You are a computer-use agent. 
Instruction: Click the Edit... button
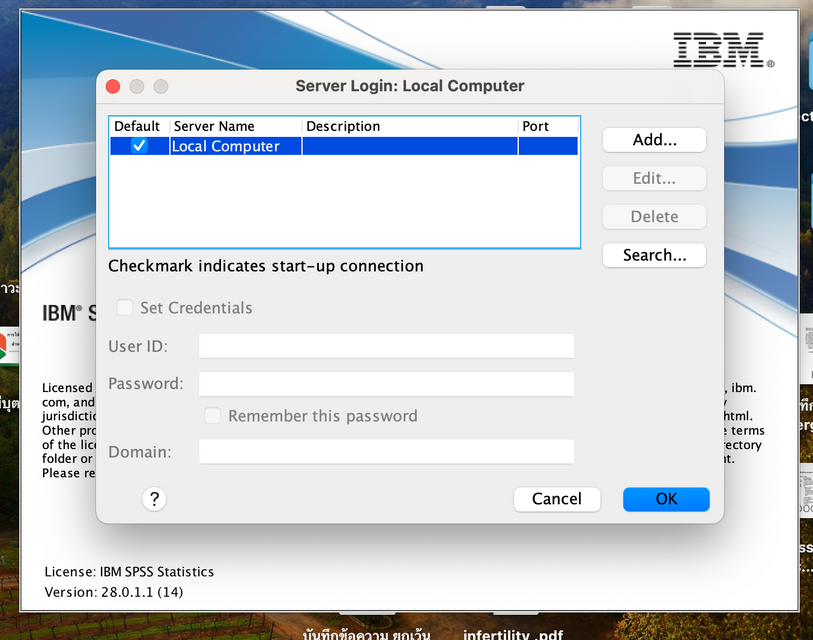(654, 178)
